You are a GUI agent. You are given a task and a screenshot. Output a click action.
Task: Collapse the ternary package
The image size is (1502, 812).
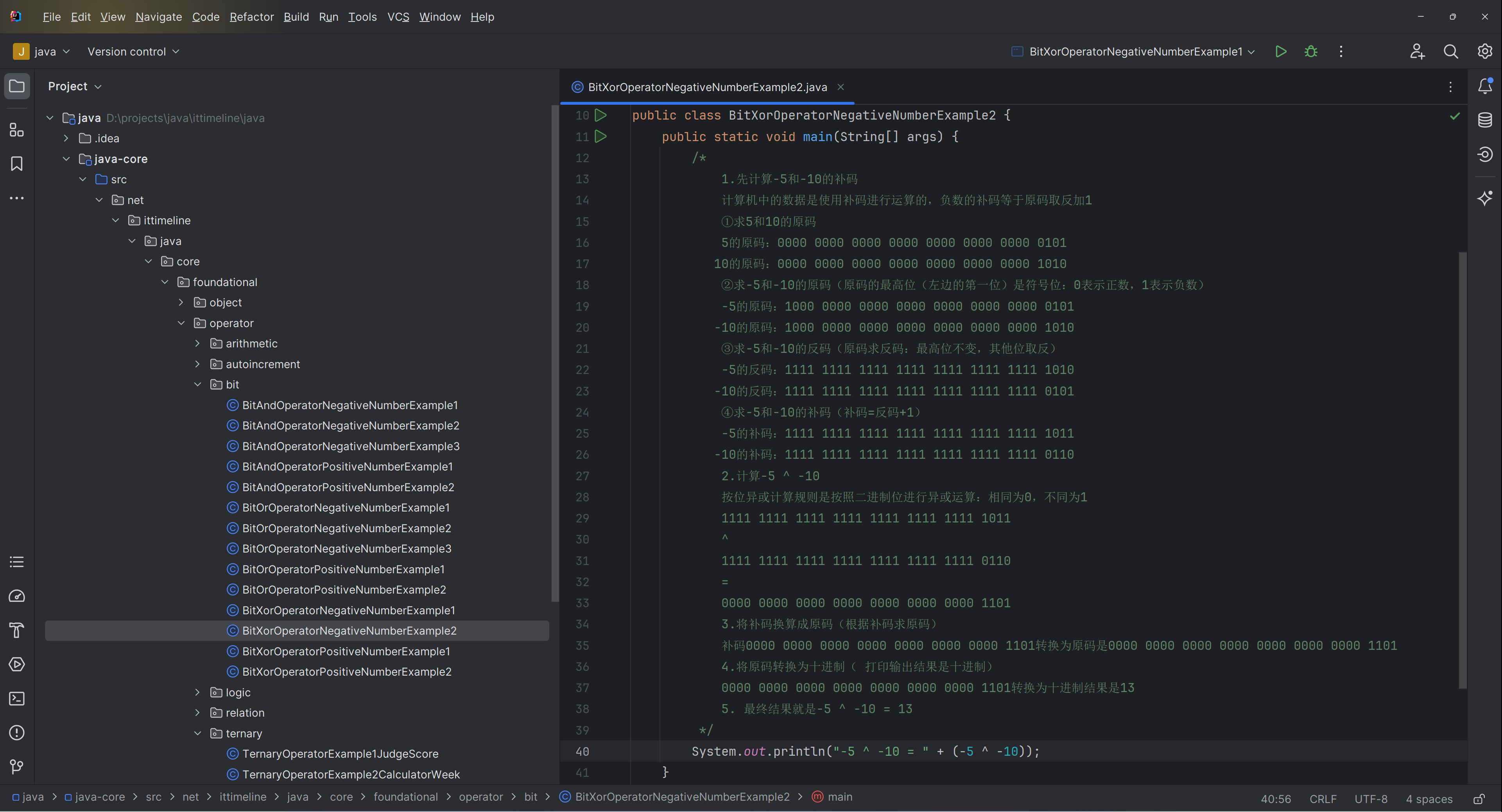tap(197, 733)
